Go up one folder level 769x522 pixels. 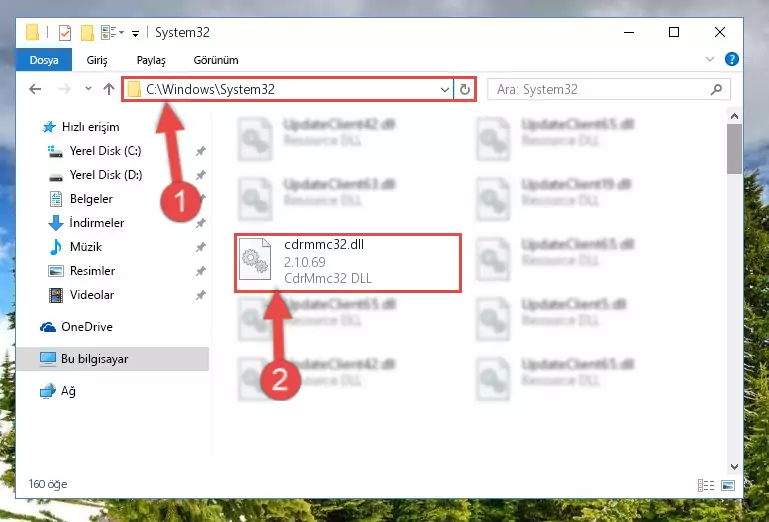tap(109, 89)
